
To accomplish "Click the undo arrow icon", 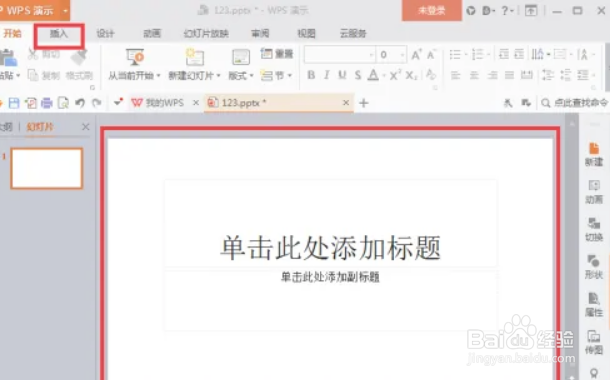I will click(80, 103).
